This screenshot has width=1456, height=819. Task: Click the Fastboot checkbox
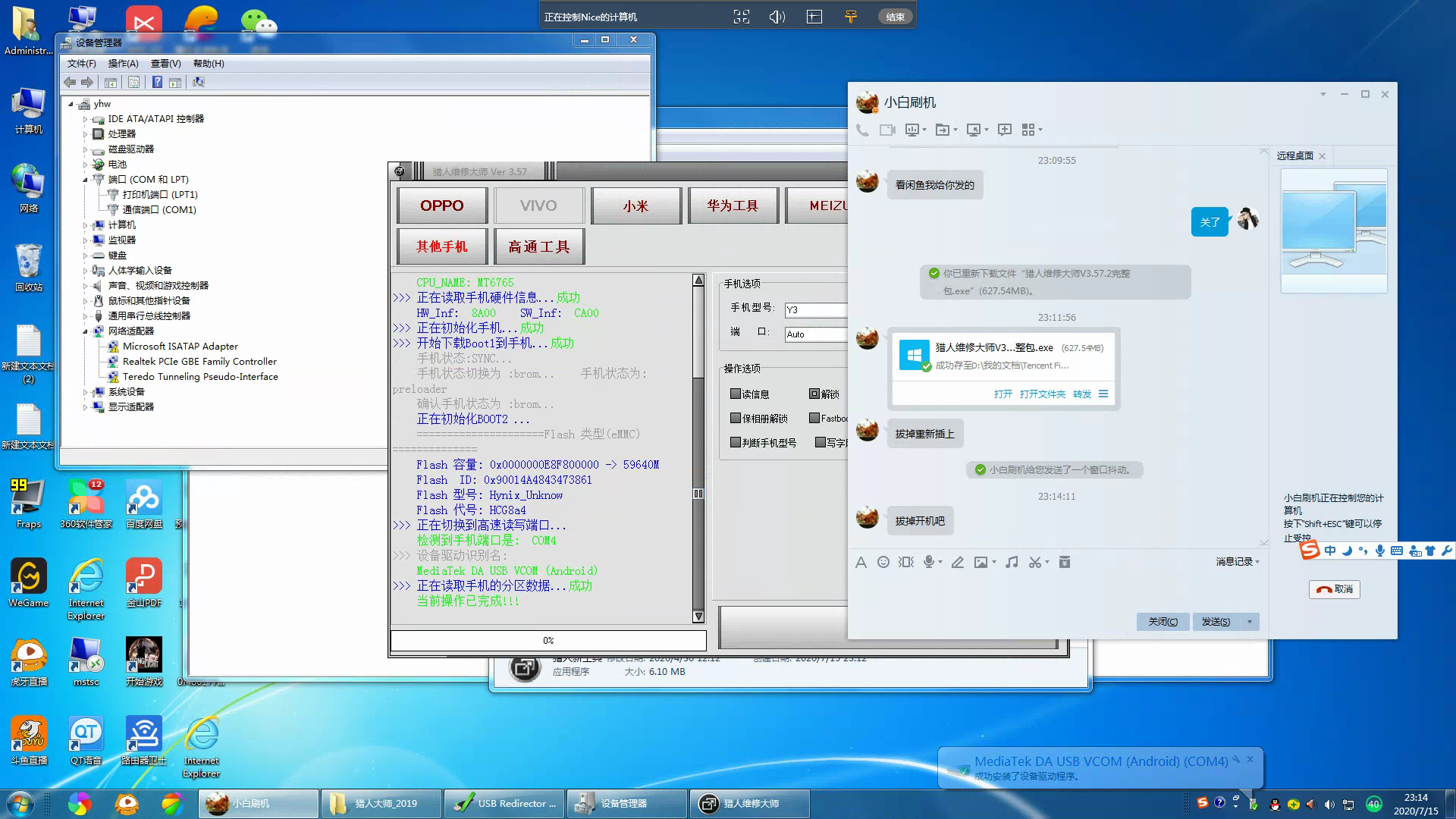(814, 418)
